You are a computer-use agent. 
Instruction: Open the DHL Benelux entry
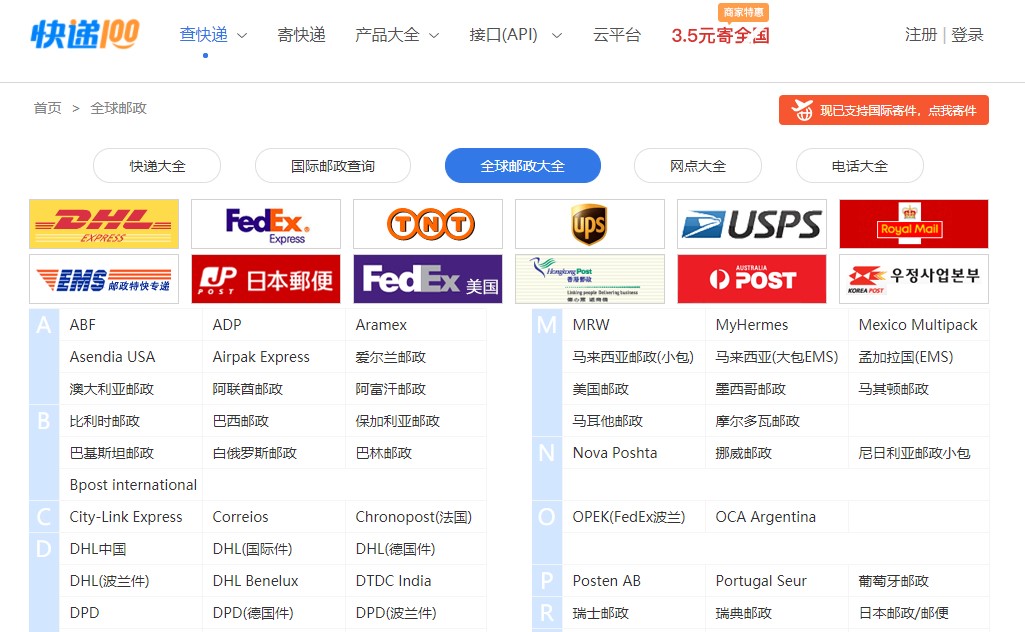pyautogui.click(x=256, y=581)
